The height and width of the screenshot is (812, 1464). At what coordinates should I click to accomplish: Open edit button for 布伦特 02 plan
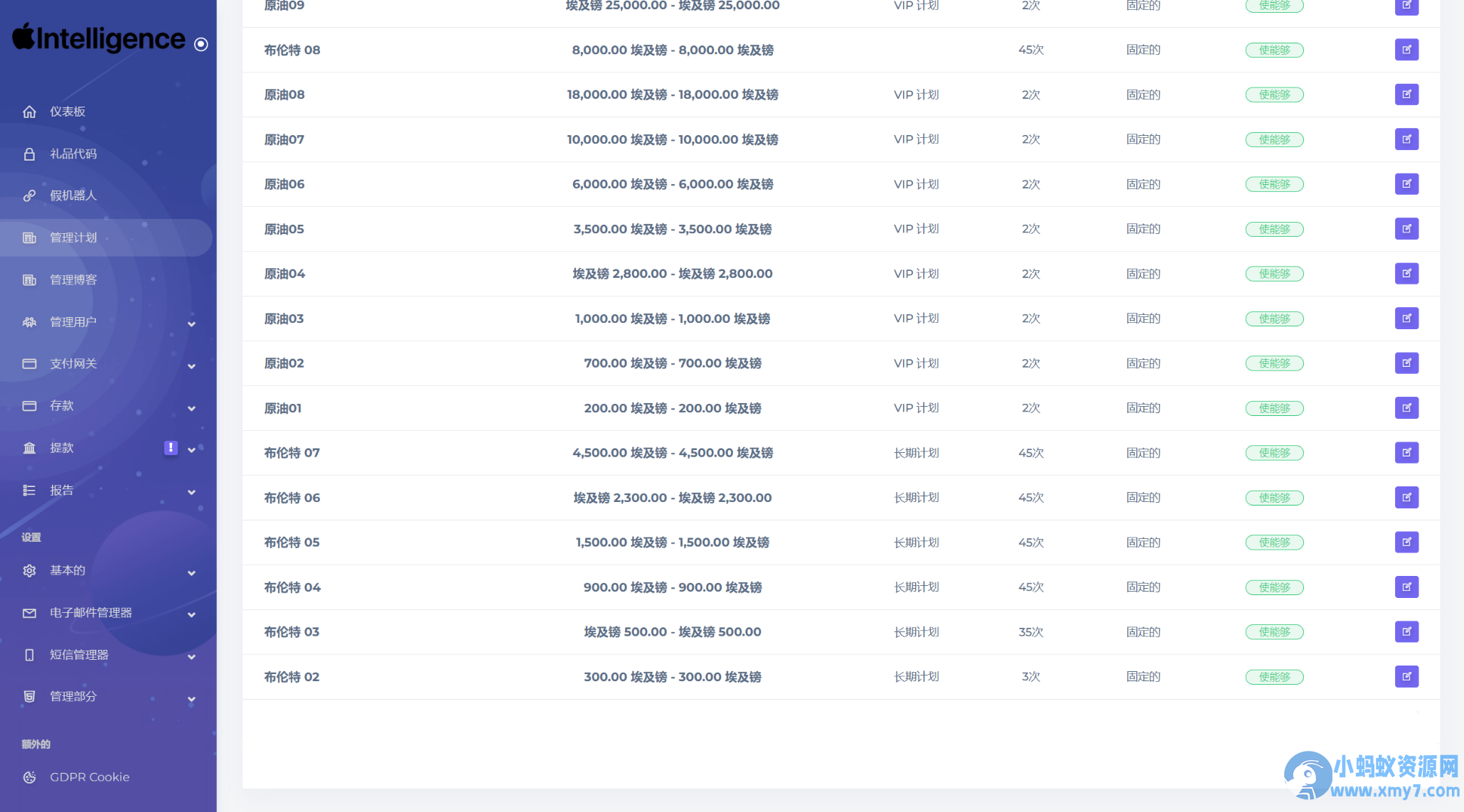(x=1406, y=676)
